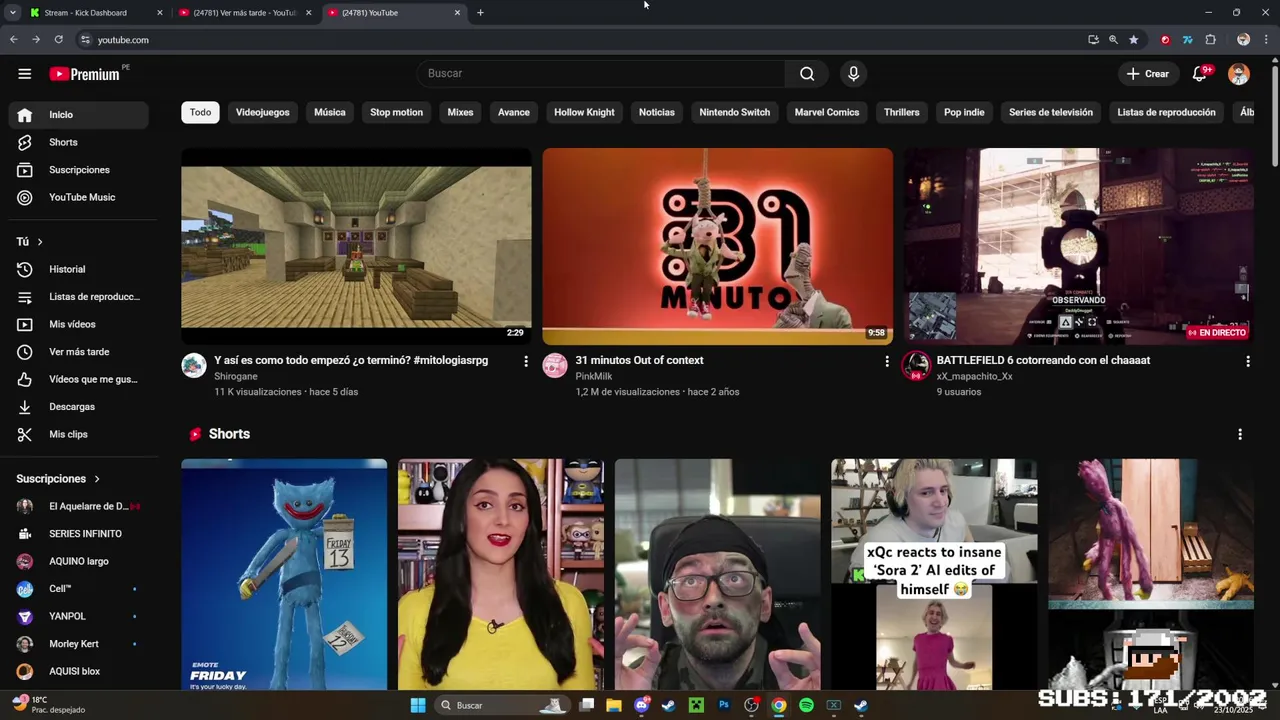Open Spotify from the taskbar
The height and width of the screenshot is (720, 1280).
806,705
